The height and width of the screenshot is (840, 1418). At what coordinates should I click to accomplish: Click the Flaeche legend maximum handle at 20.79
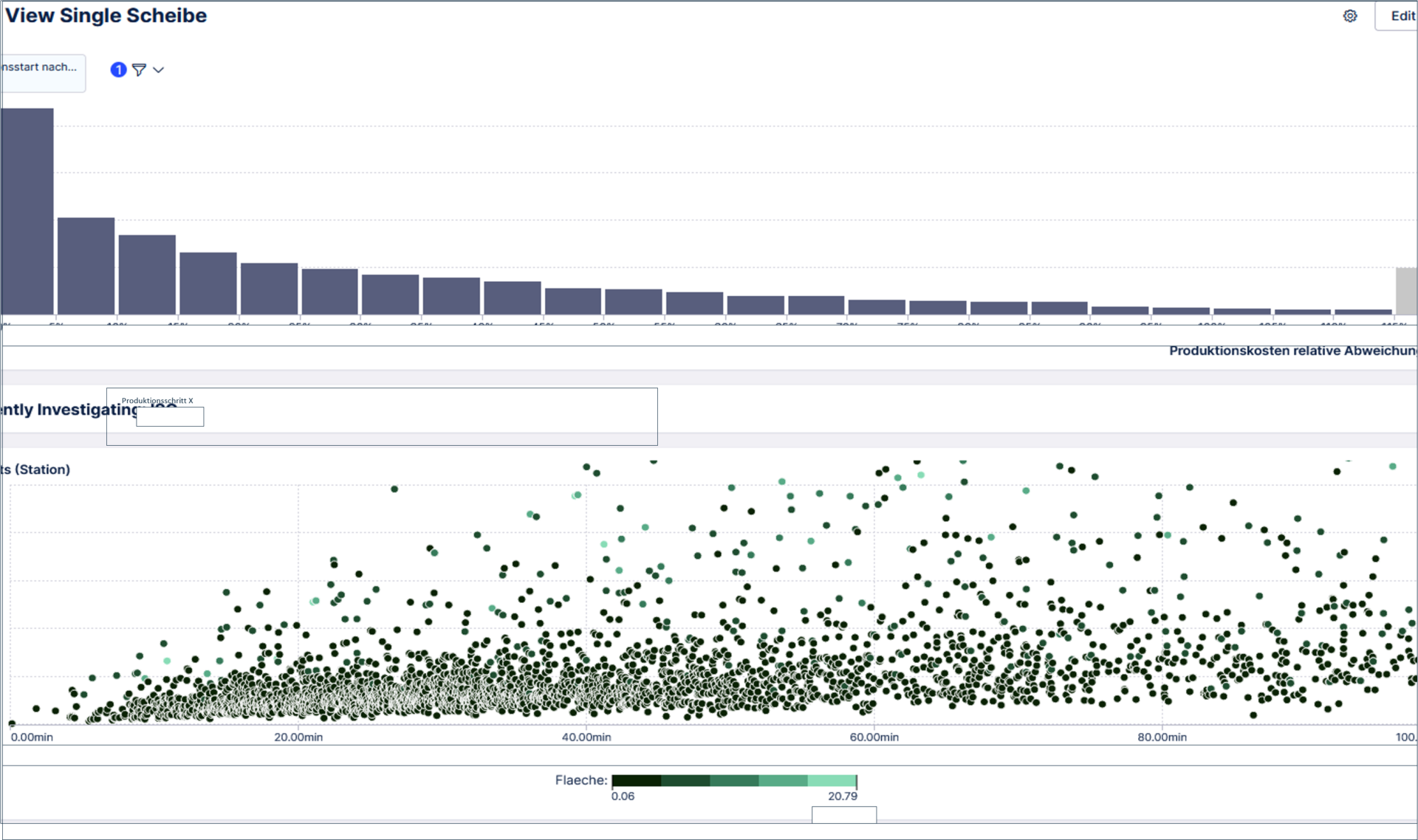coord(857,781)
